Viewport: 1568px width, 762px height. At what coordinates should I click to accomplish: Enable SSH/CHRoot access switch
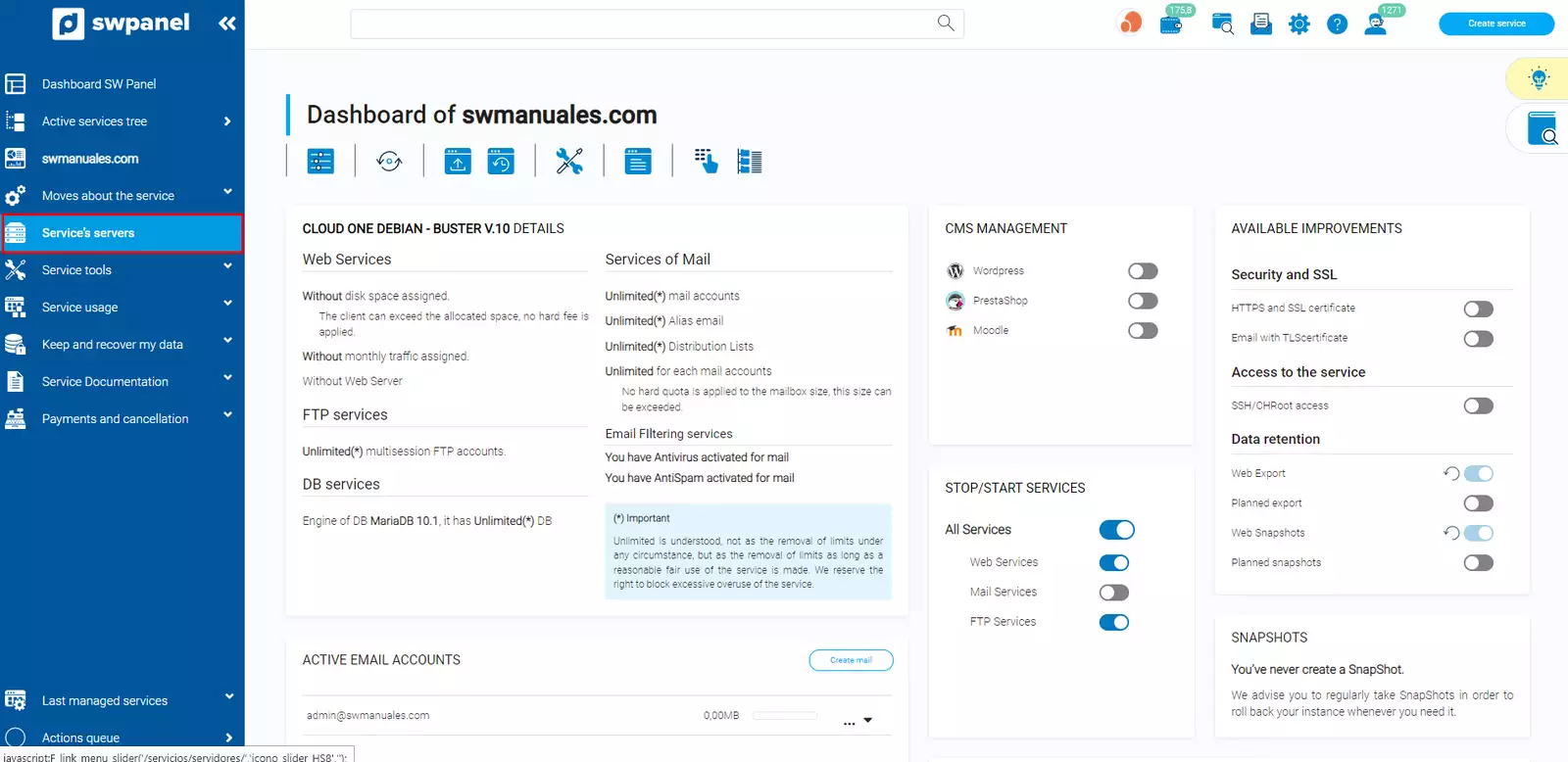(x=1478, y=405)
